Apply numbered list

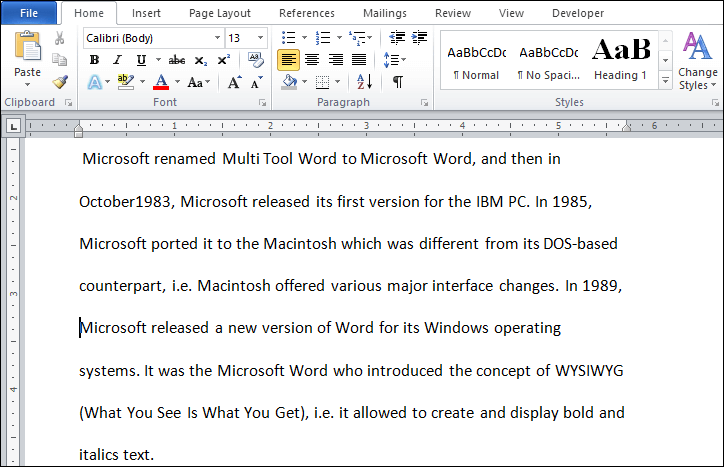323,37
